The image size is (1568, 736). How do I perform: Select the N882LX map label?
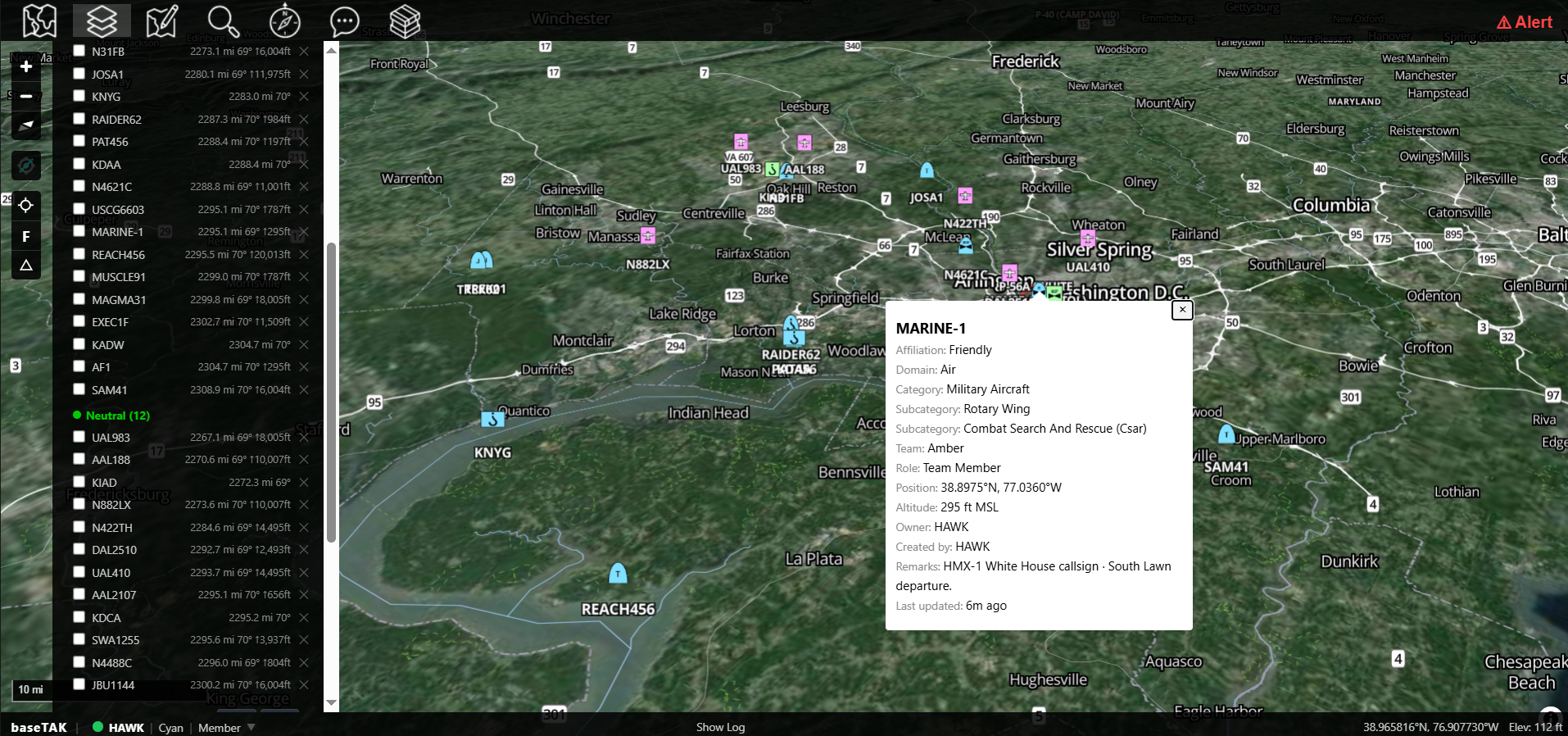click(x=647, y=264)
